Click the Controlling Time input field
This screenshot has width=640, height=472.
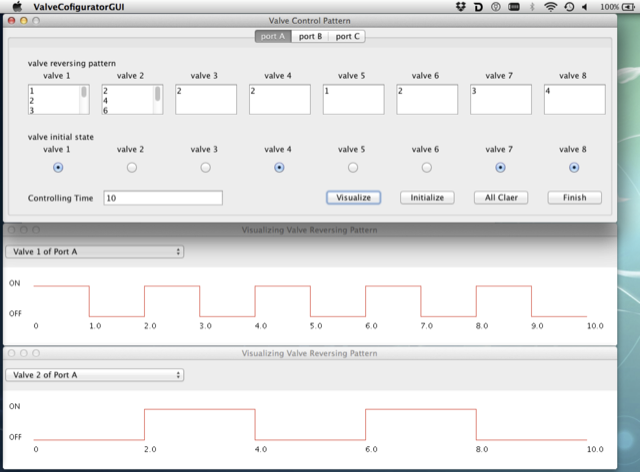(x=162, y=198)
